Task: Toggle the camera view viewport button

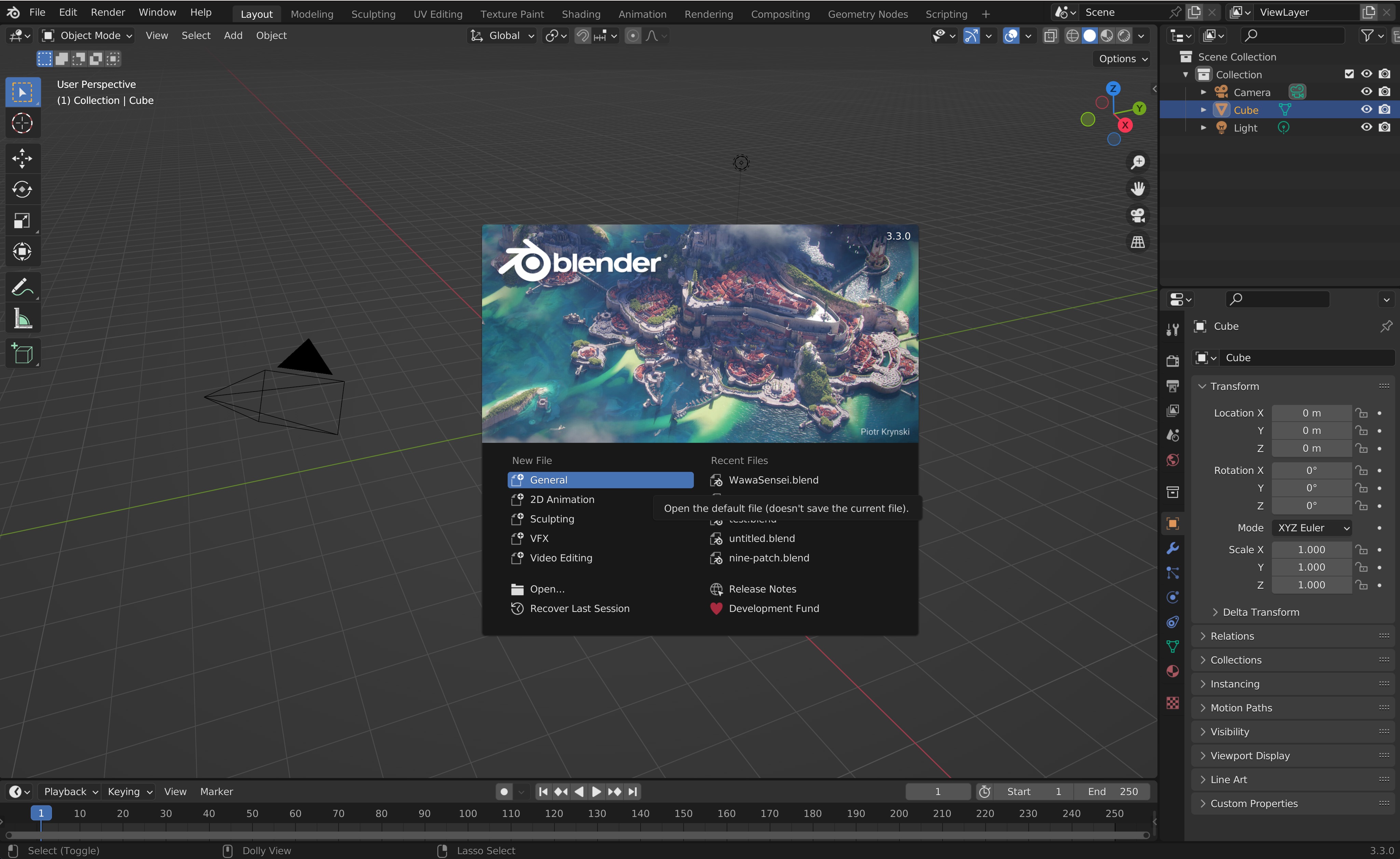Action: tap(1138, 215)
